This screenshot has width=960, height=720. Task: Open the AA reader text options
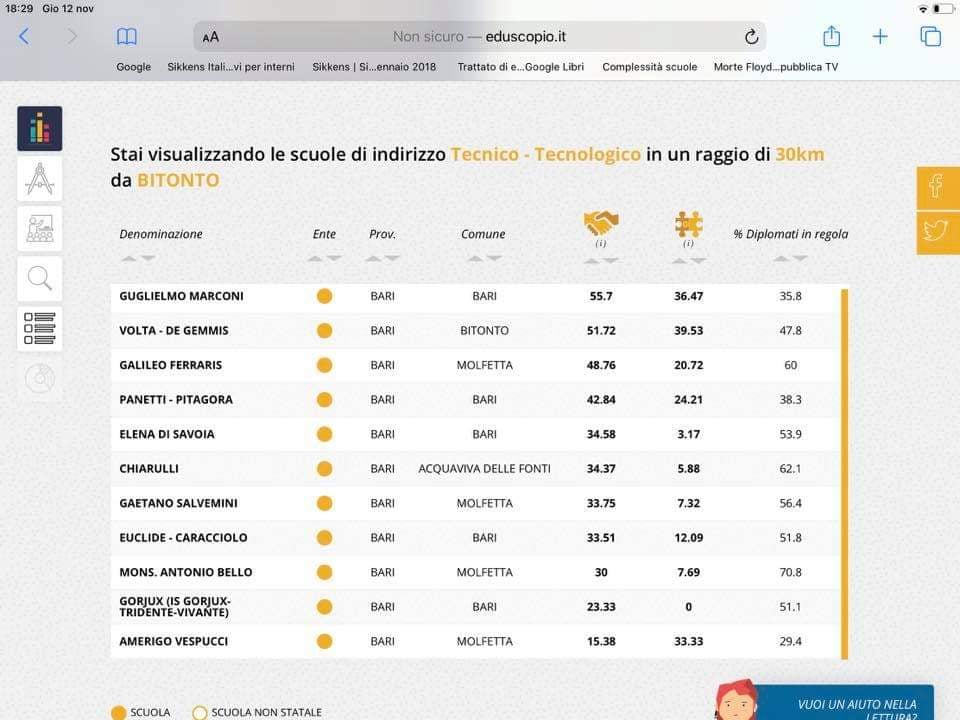[211, 37]
